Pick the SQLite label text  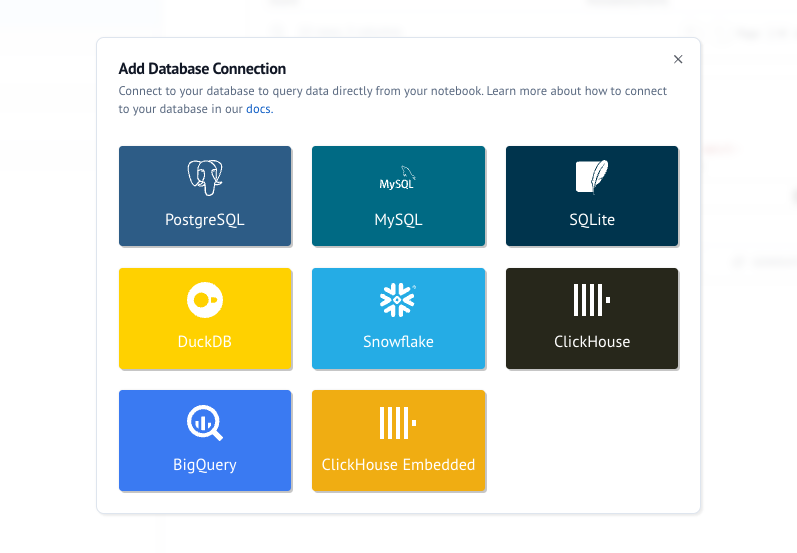click(x=592, y=220)
